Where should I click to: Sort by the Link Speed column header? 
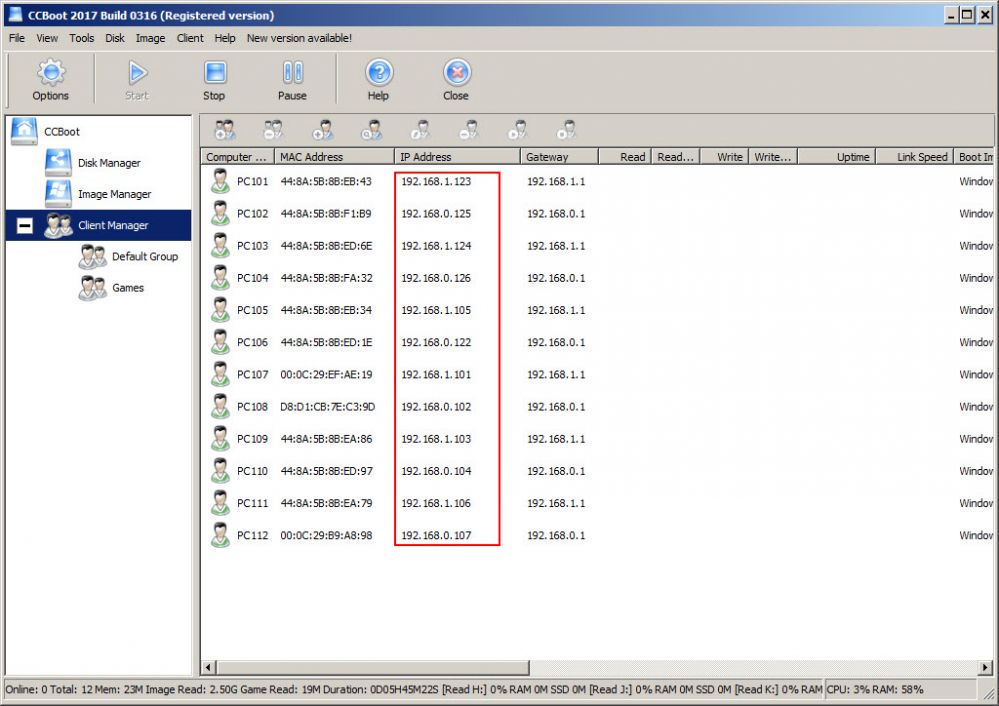click(915, 157)
